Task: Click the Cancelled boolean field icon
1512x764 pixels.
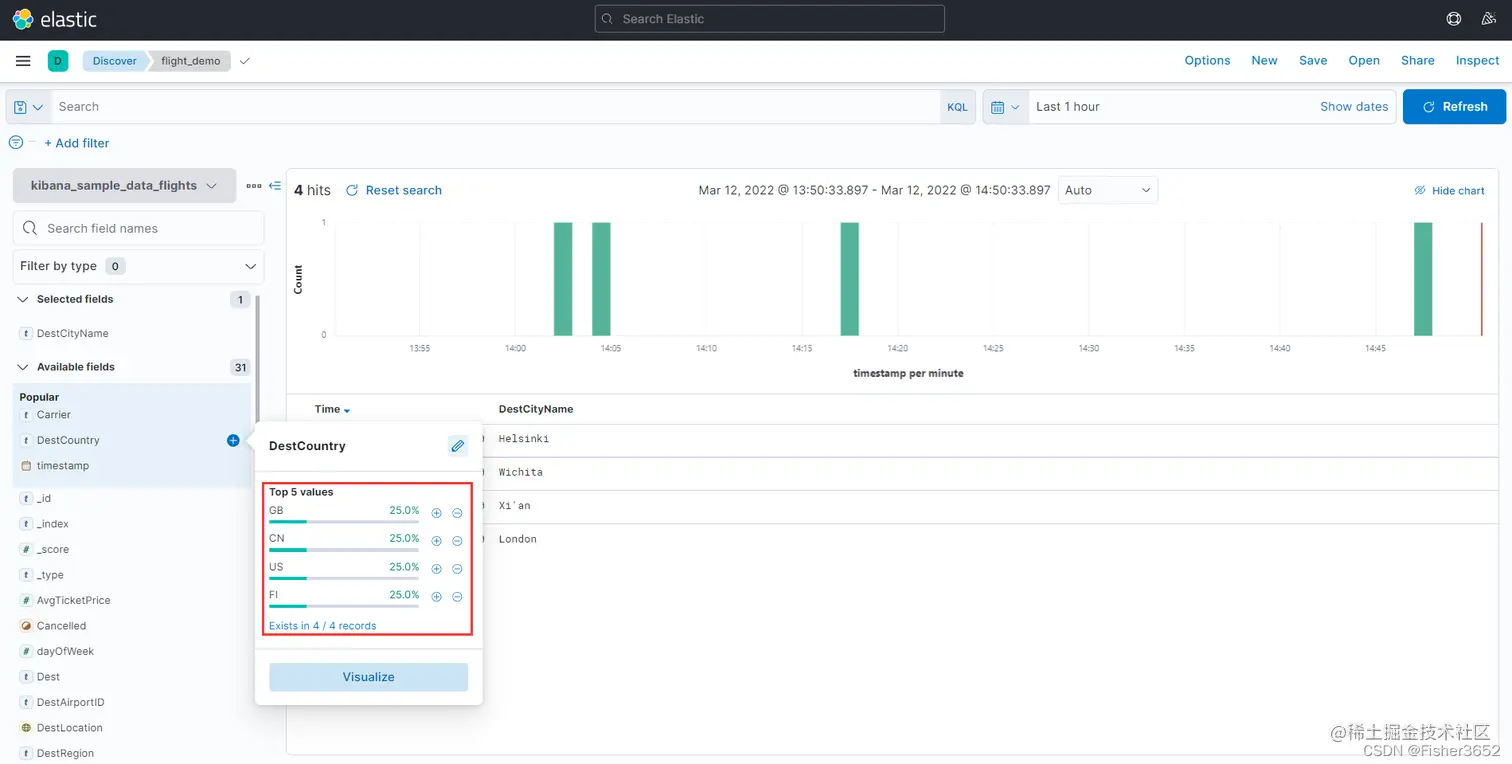Action: click(26, 626)
